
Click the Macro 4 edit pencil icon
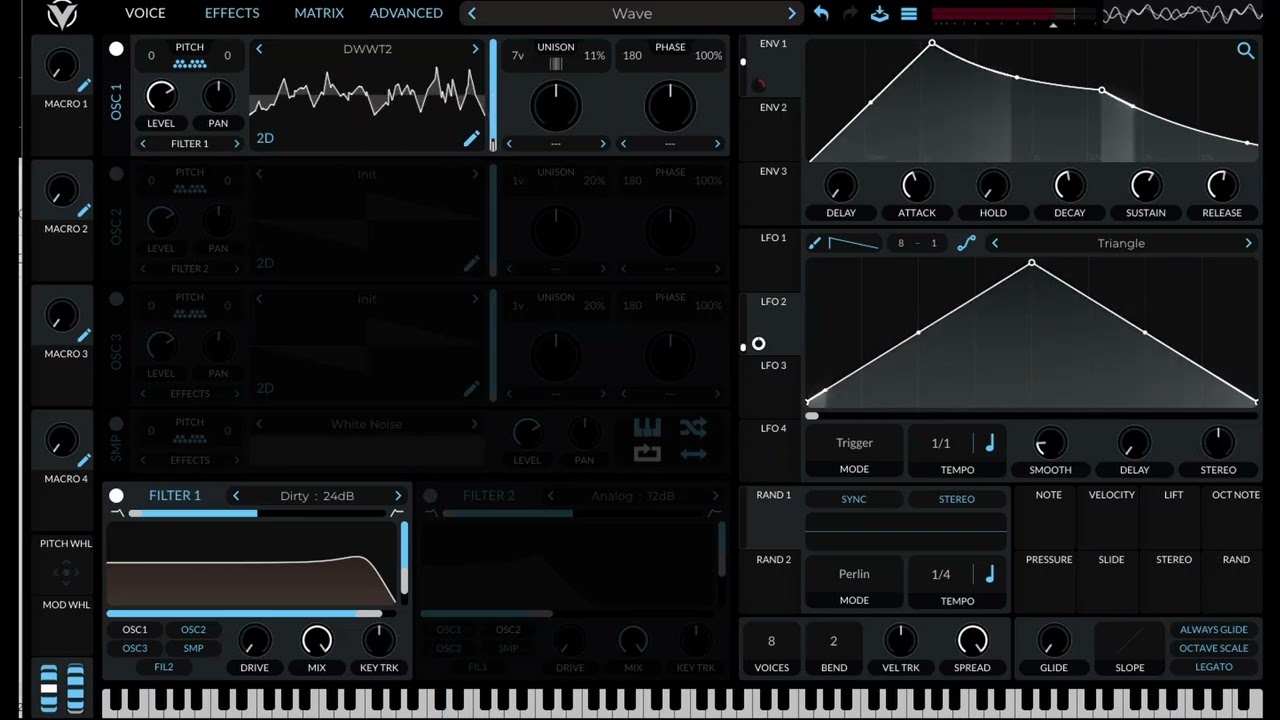tap(84, 461)
